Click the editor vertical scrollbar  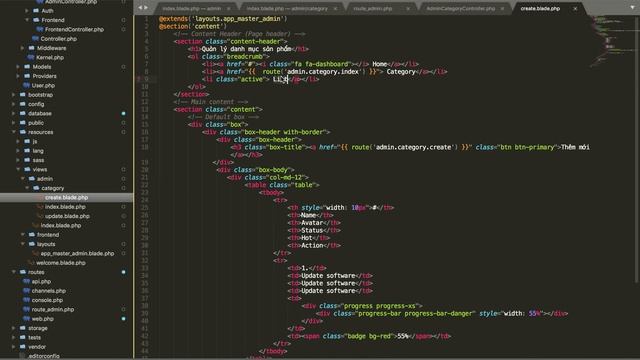click(637, 149)
